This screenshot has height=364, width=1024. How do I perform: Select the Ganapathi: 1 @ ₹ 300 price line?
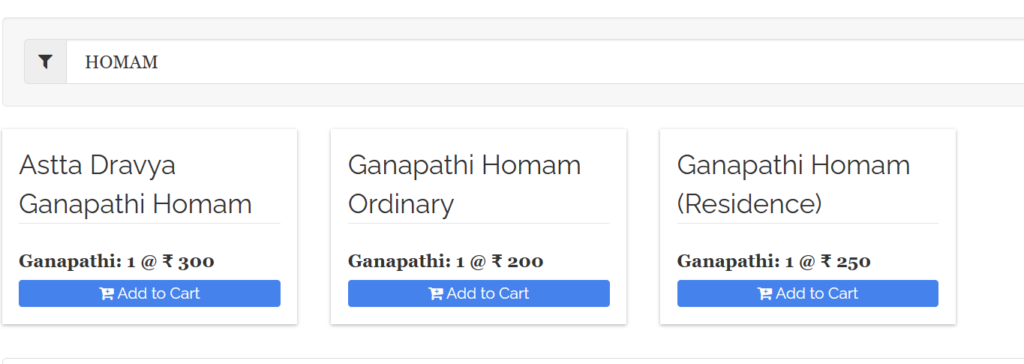(x=117, y=262)
